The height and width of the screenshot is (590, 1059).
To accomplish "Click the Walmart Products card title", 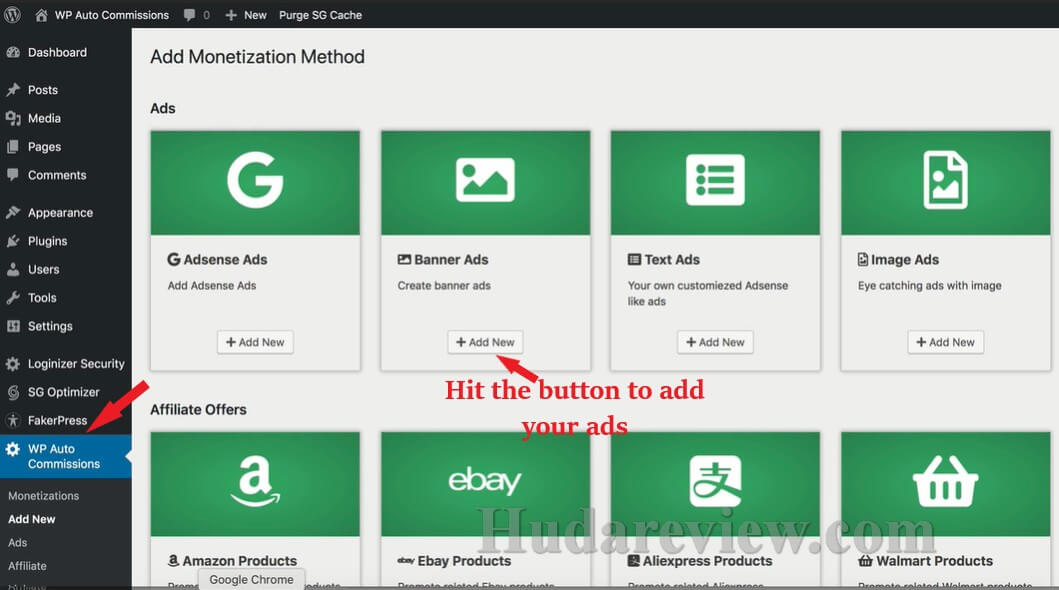I will click(925, 561).
